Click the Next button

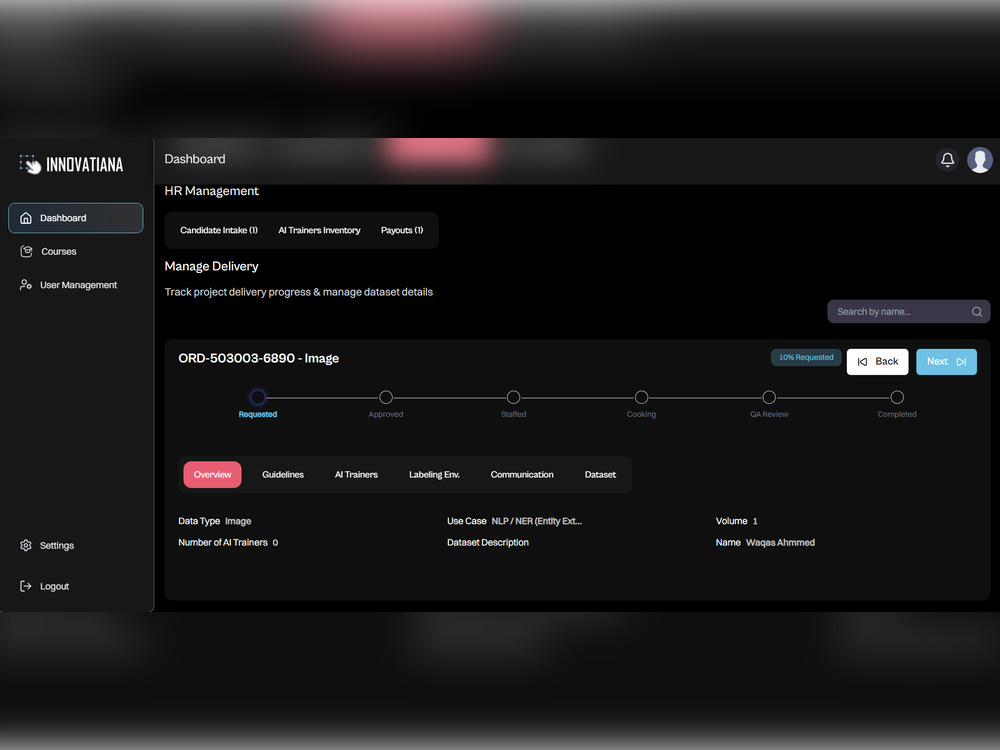[x=946, y=362]
